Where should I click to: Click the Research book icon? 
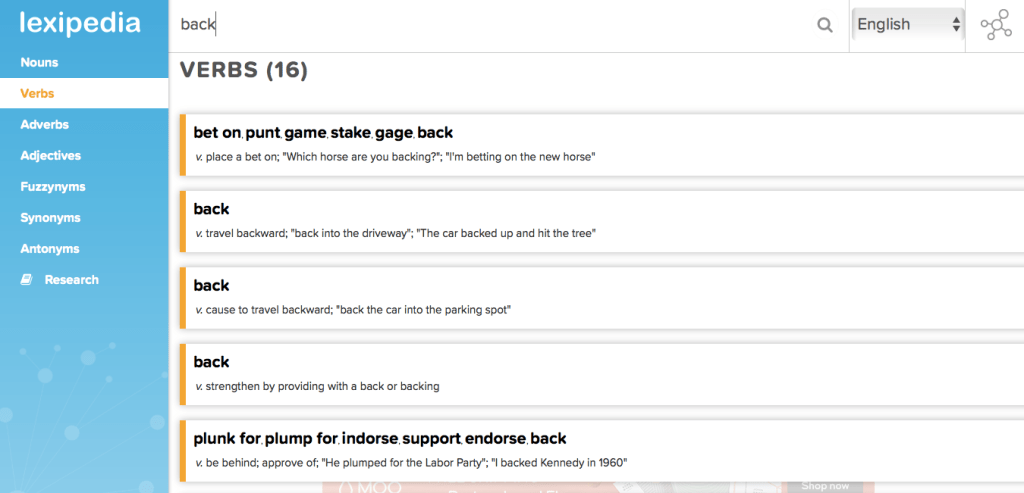27,280
